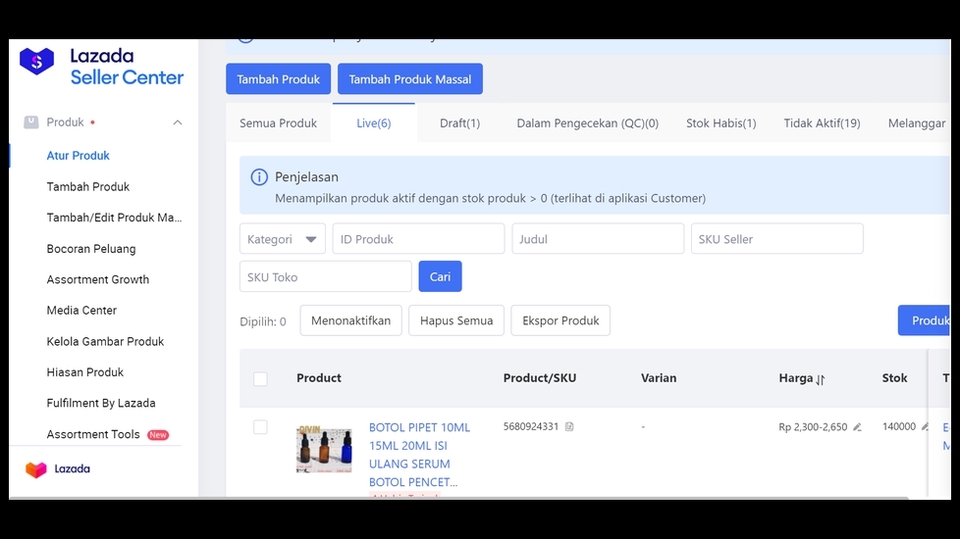Focus the SKU Toko field
Image resolution: width=960 pixels, height=539 pixels.
(325, 277)
